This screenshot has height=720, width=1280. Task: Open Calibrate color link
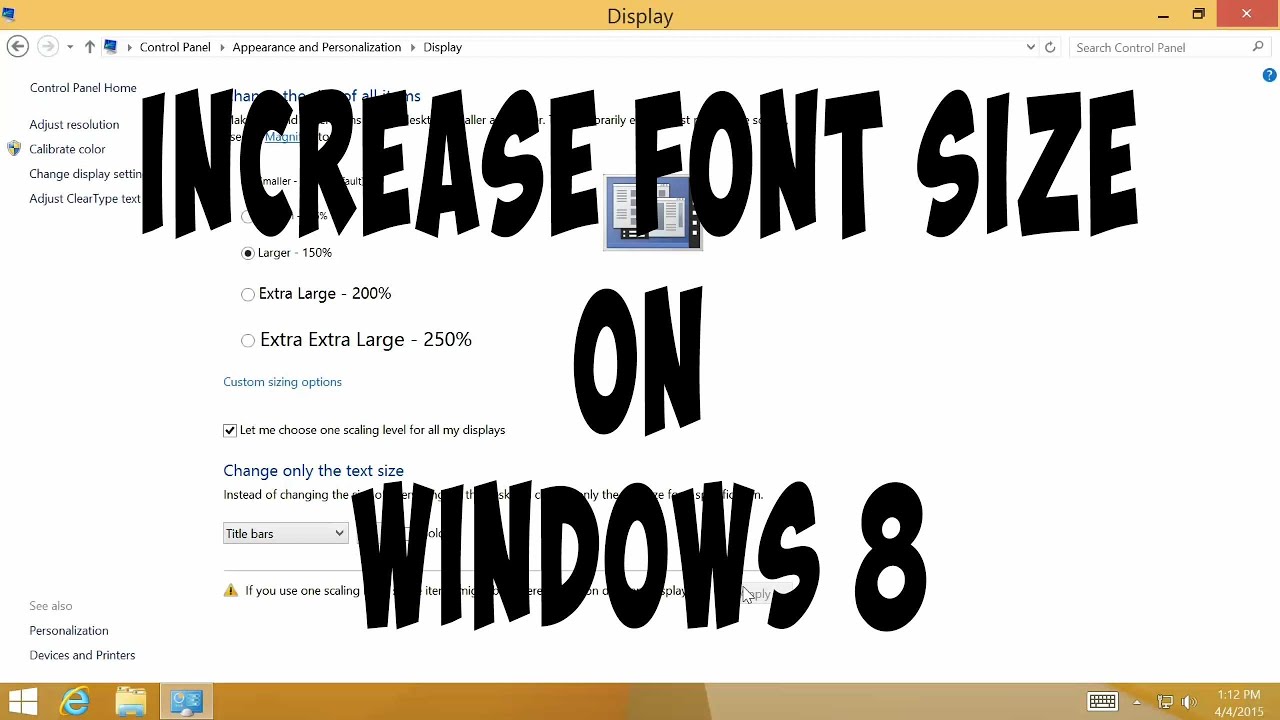[x=67, y=149]
